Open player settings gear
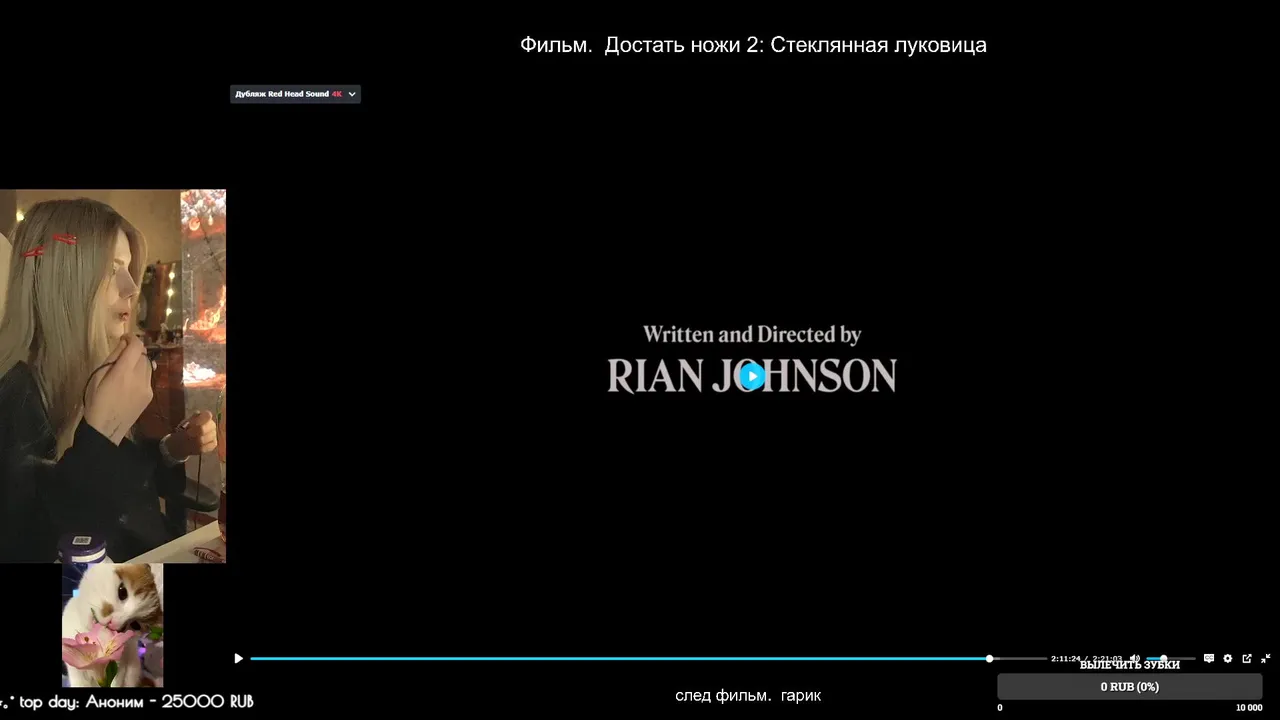 (x=1228, y=658)
